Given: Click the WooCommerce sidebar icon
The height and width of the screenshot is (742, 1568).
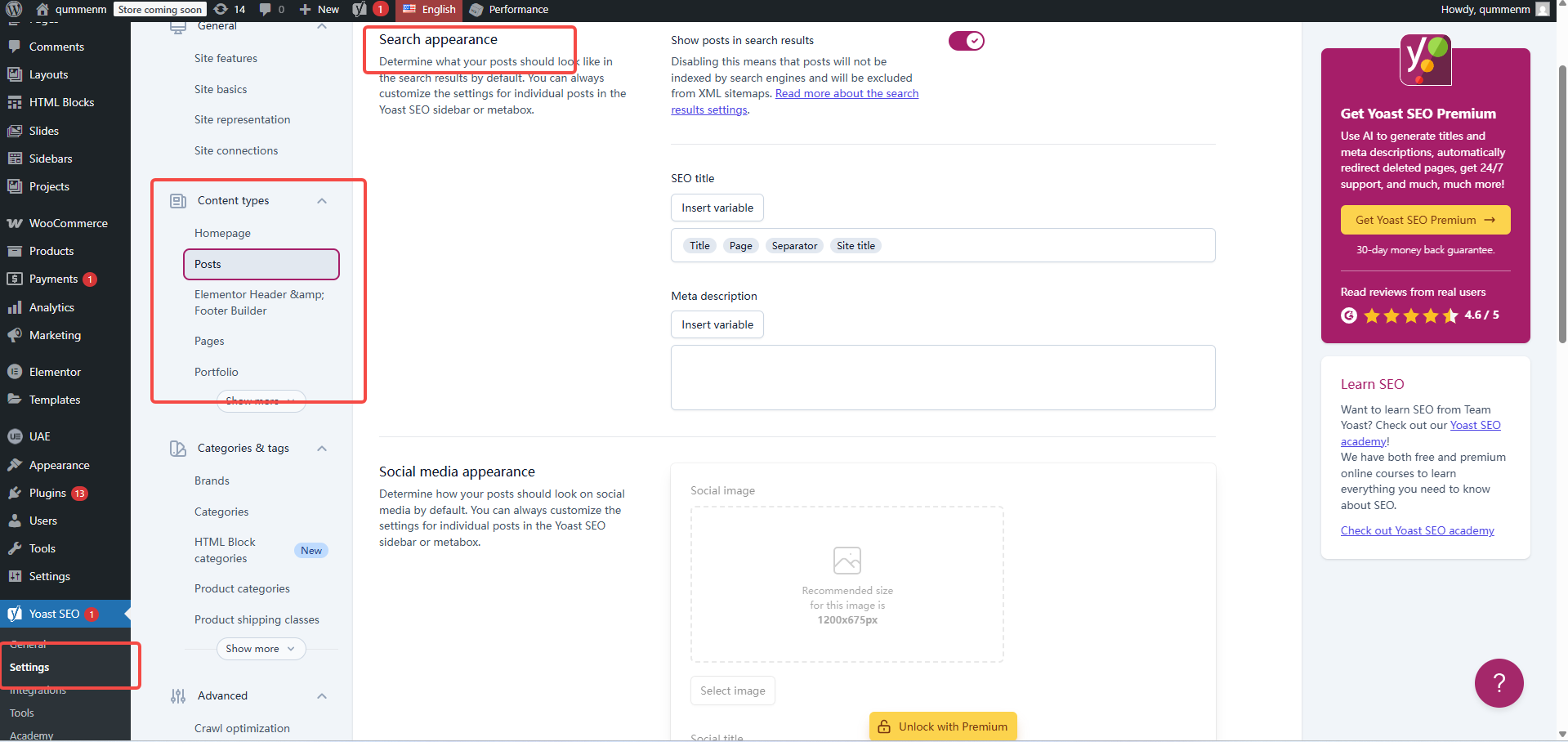Looking at the screenshot, I should 14,223.
